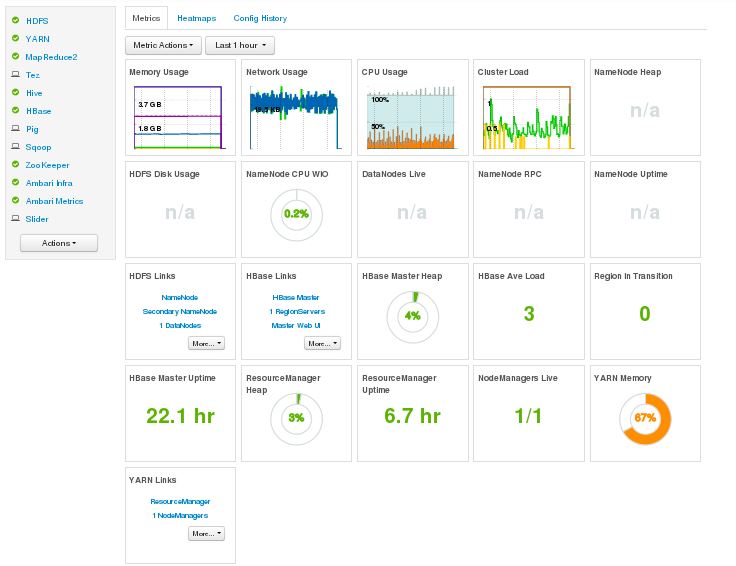
Task: Click the status icon beside ZooKeeper
Action: 15,165
